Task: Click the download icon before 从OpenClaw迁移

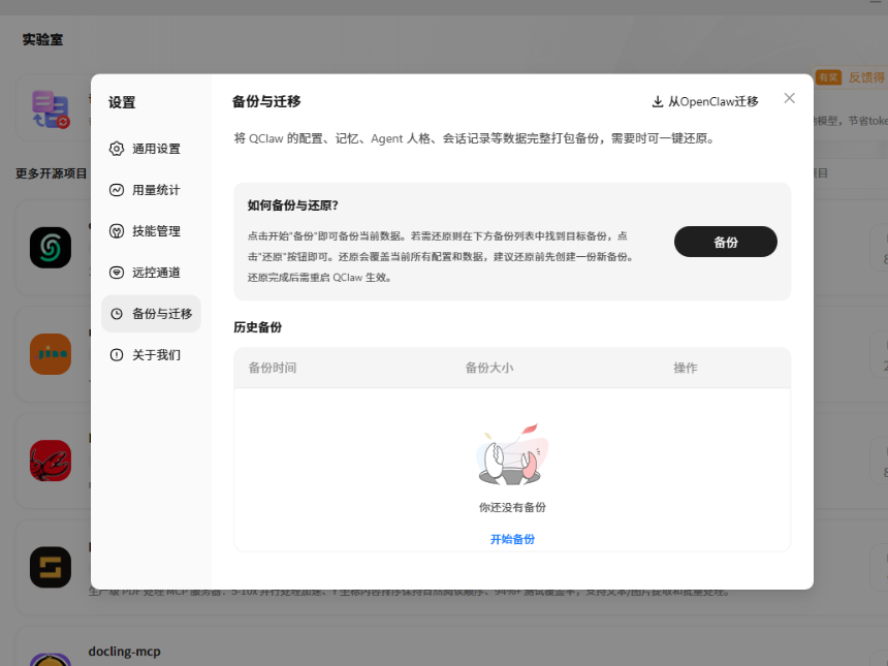Action: 658,102
